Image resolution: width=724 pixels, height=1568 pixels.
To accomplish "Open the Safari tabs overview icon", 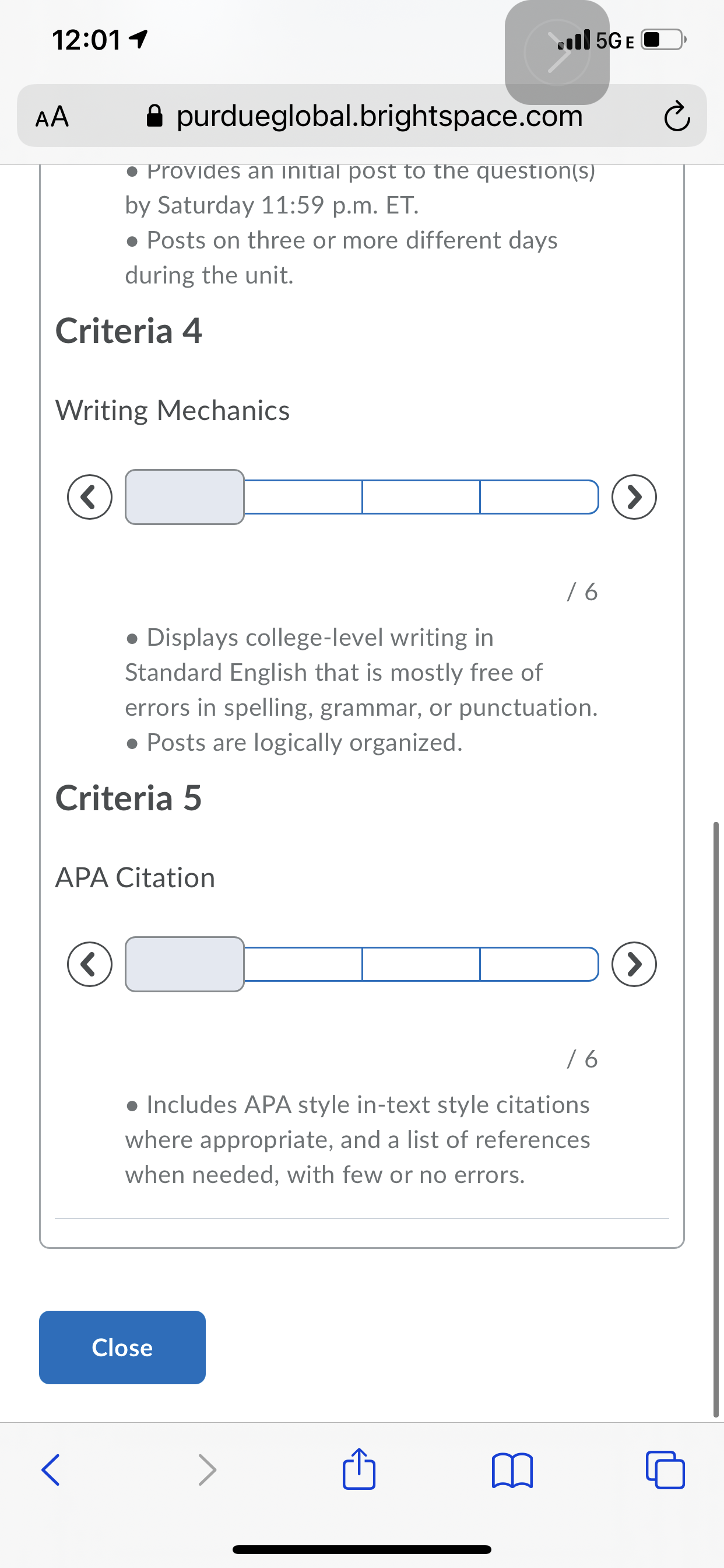I will pyautogui.click(x=665, y=1470).
